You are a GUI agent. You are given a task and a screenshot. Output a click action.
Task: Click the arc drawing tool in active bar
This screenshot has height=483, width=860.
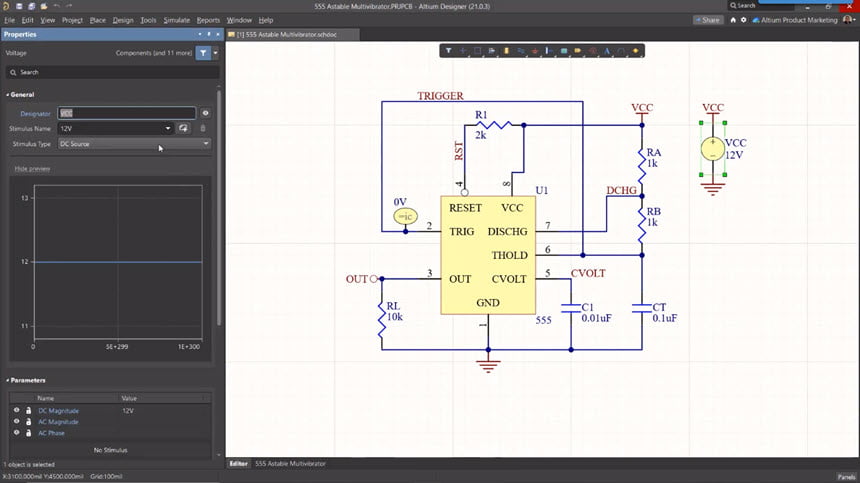pyautogui.click(x=621, y=51)
